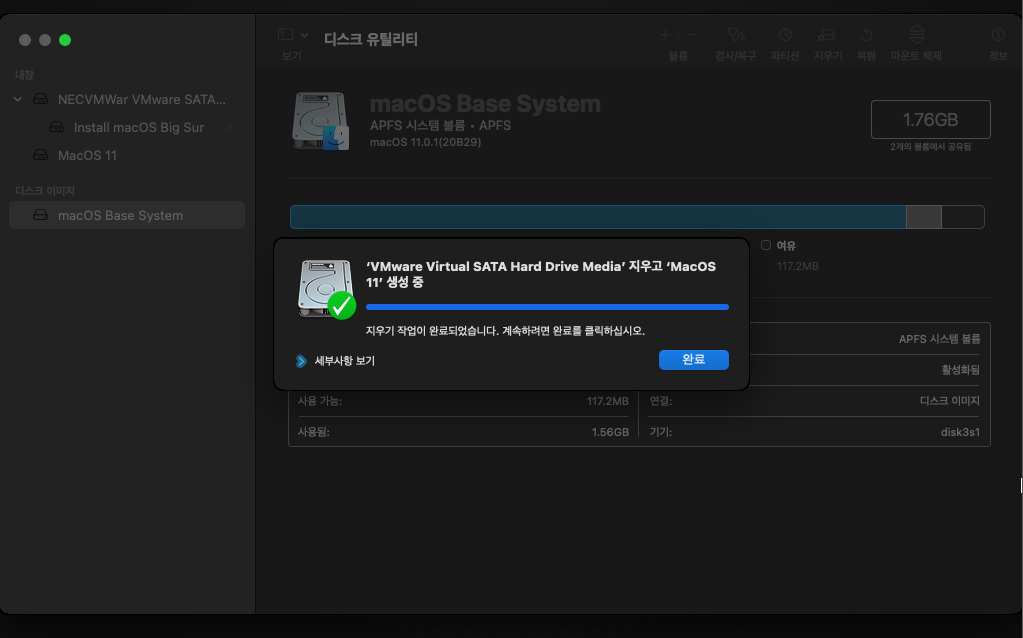Screen dimensions: 1023x638
Task: Click the macOS 11.0.1(20B29) version text
Action: click(425, 142)
